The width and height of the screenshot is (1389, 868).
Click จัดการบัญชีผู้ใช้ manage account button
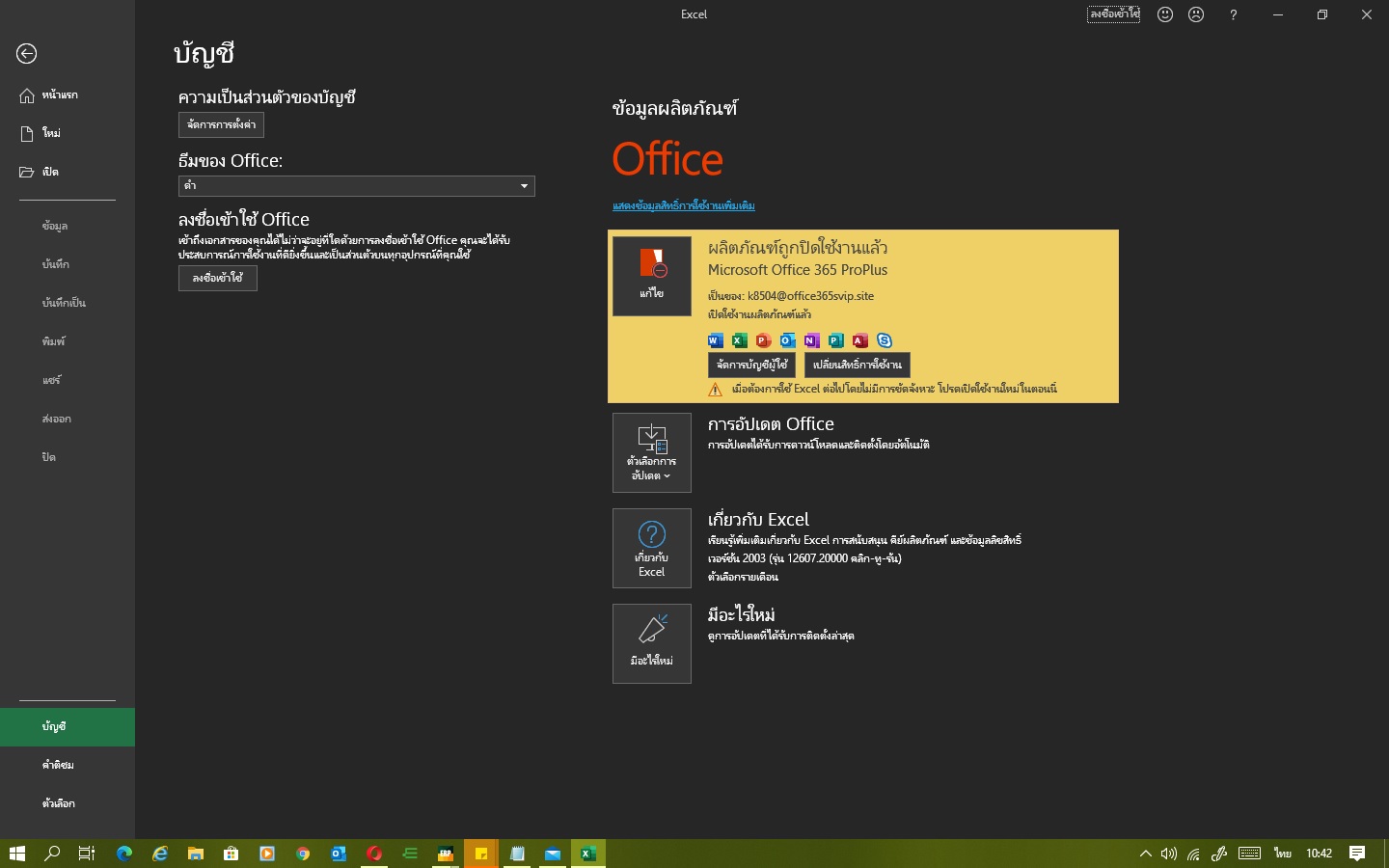752,365
